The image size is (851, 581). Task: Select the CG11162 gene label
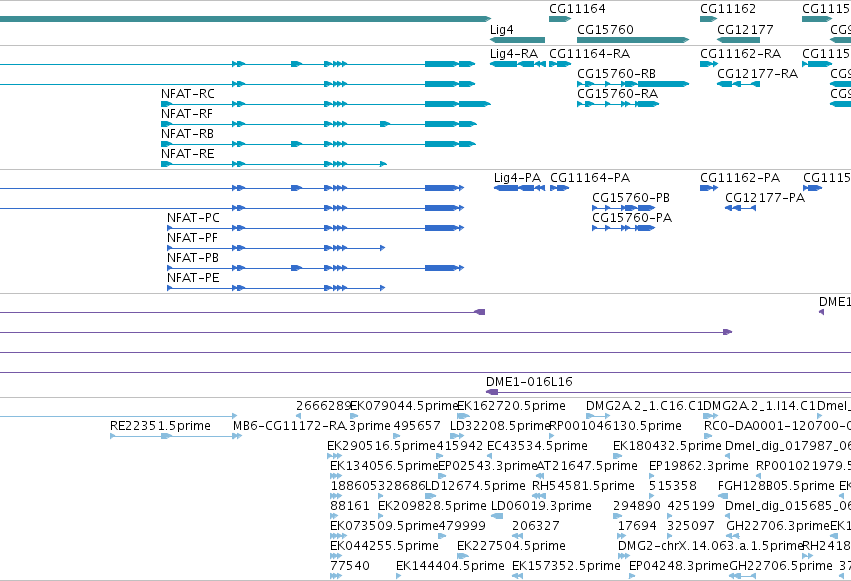coord(727,9)
